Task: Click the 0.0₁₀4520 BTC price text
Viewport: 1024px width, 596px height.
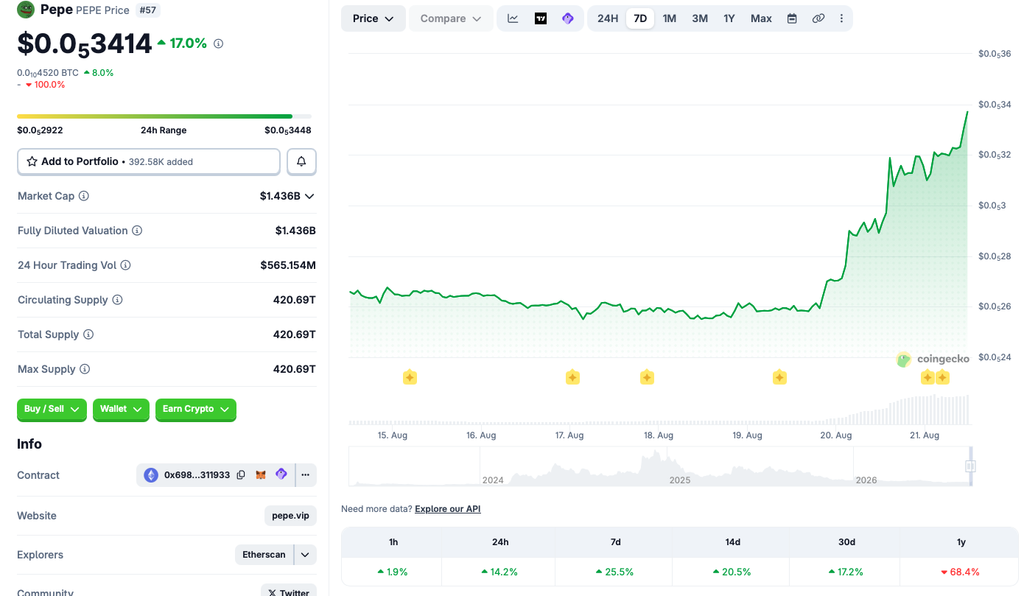Action: coord(48,72)
